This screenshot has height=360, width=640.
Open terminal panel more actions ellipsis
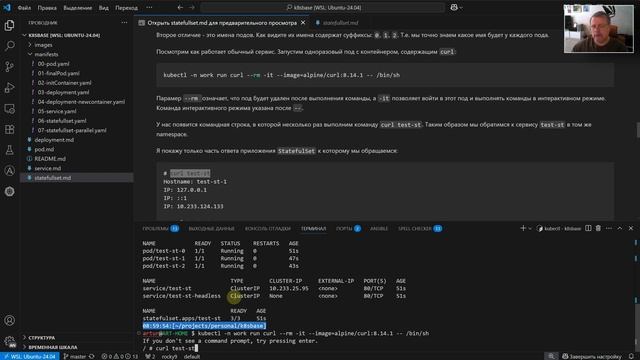[609, 228]
